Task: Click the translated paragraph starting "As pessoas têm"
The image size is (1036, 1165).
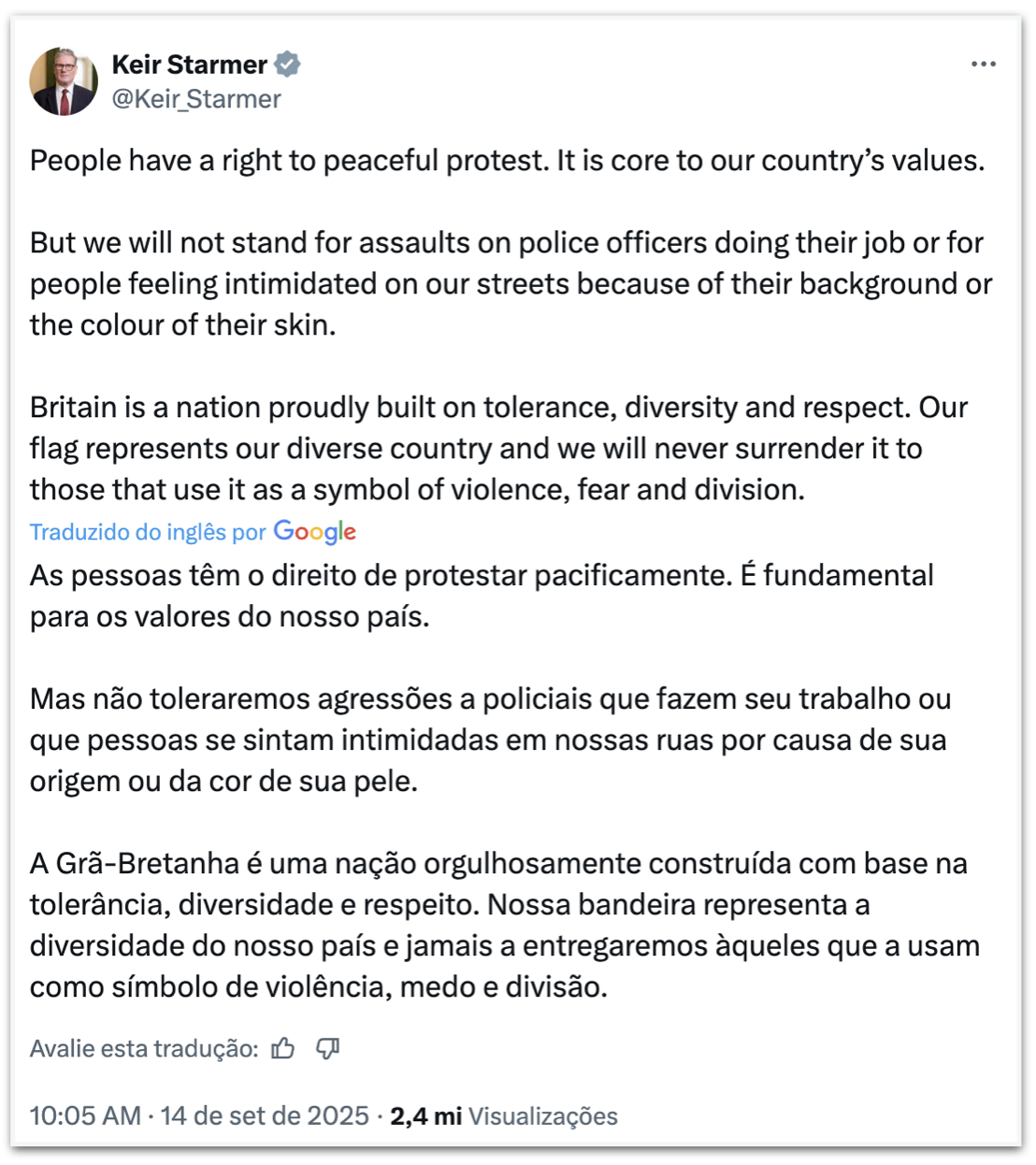Action: 482,596
